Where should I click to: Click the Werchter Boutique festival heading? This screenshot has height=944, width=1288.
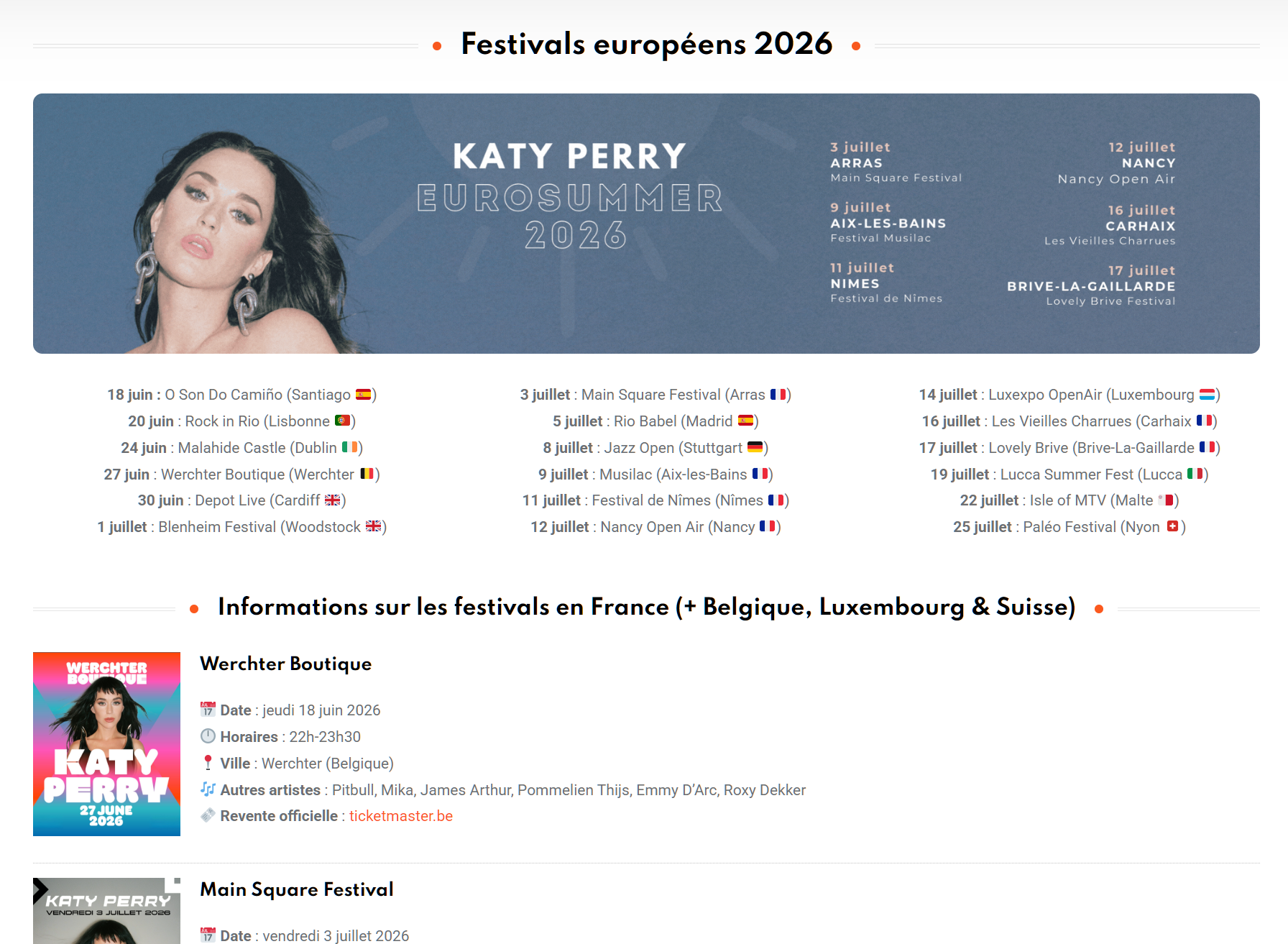[x=285, y=664]
